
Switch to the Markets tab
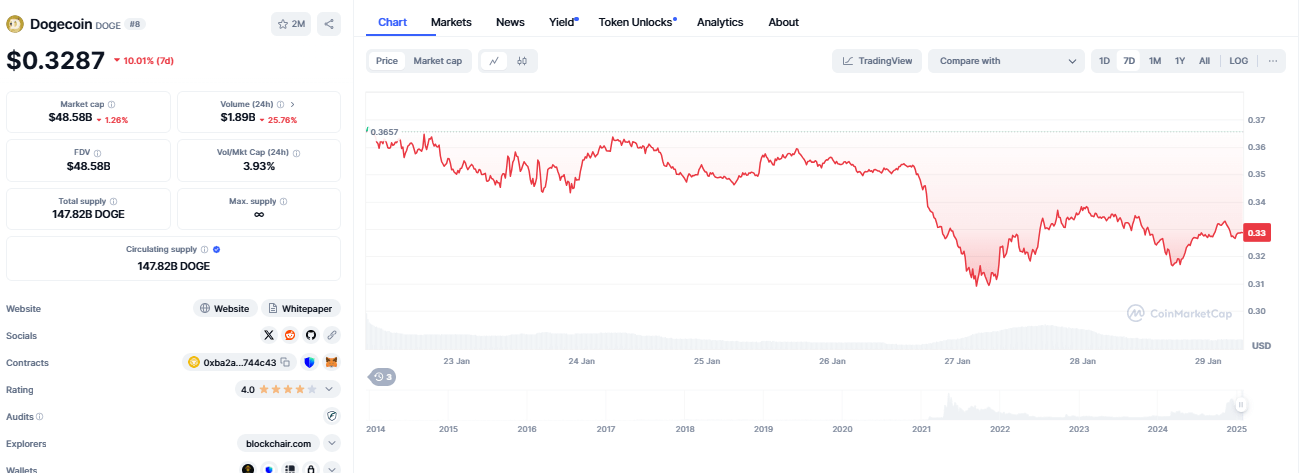pos(451,22)
